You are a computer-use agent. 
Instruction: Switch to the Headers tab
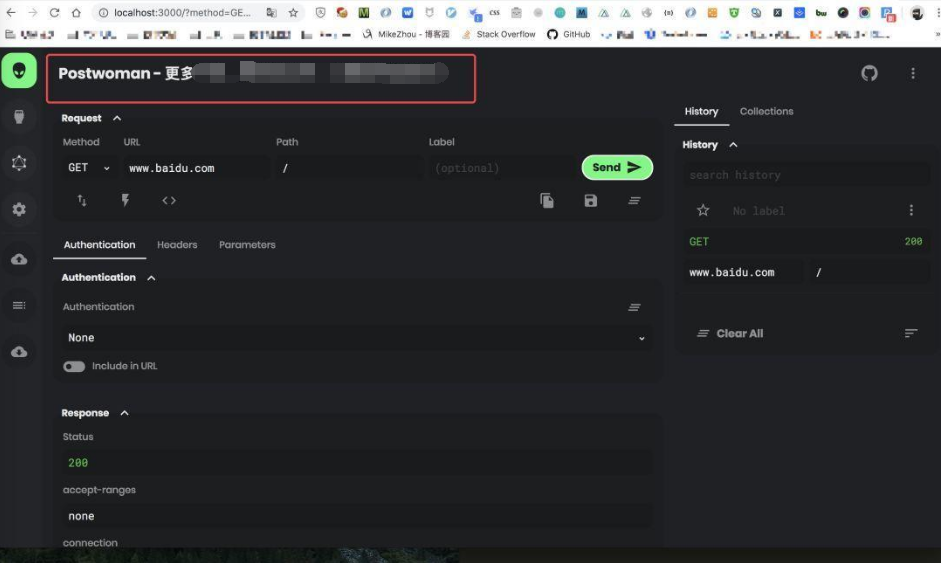click(177, 245)
